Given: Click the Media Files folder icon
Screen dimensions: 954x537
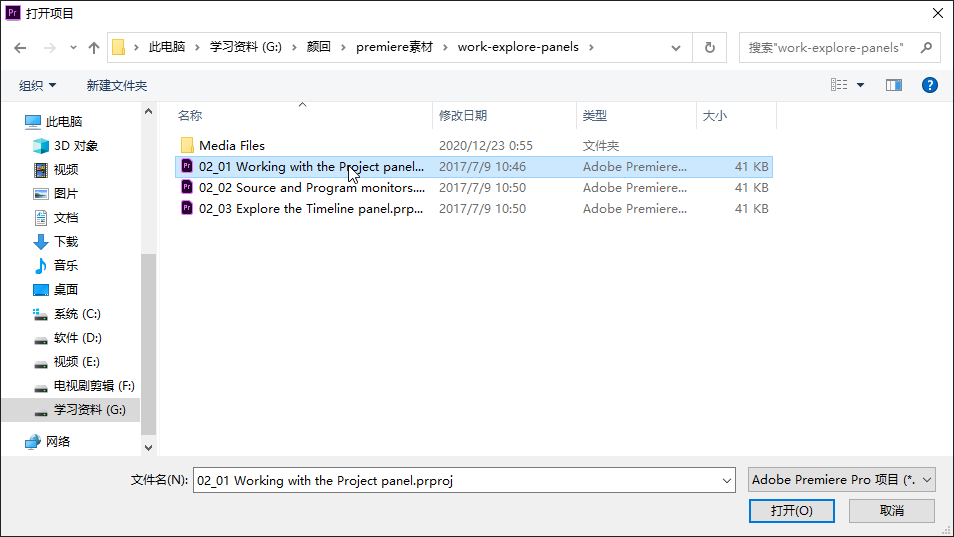Looking at the screenshot, I should click(187, 145).
